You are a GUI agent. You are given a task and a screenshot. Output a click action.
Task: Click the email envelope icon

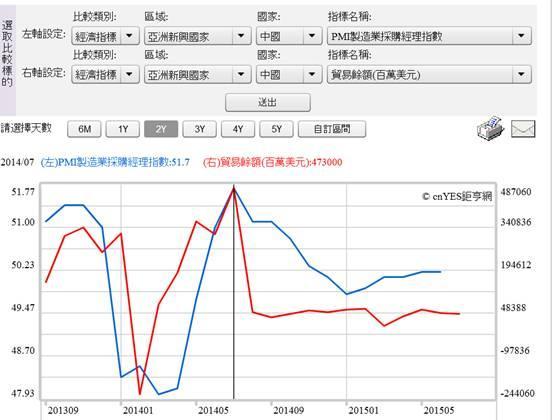tap(523, 129)
